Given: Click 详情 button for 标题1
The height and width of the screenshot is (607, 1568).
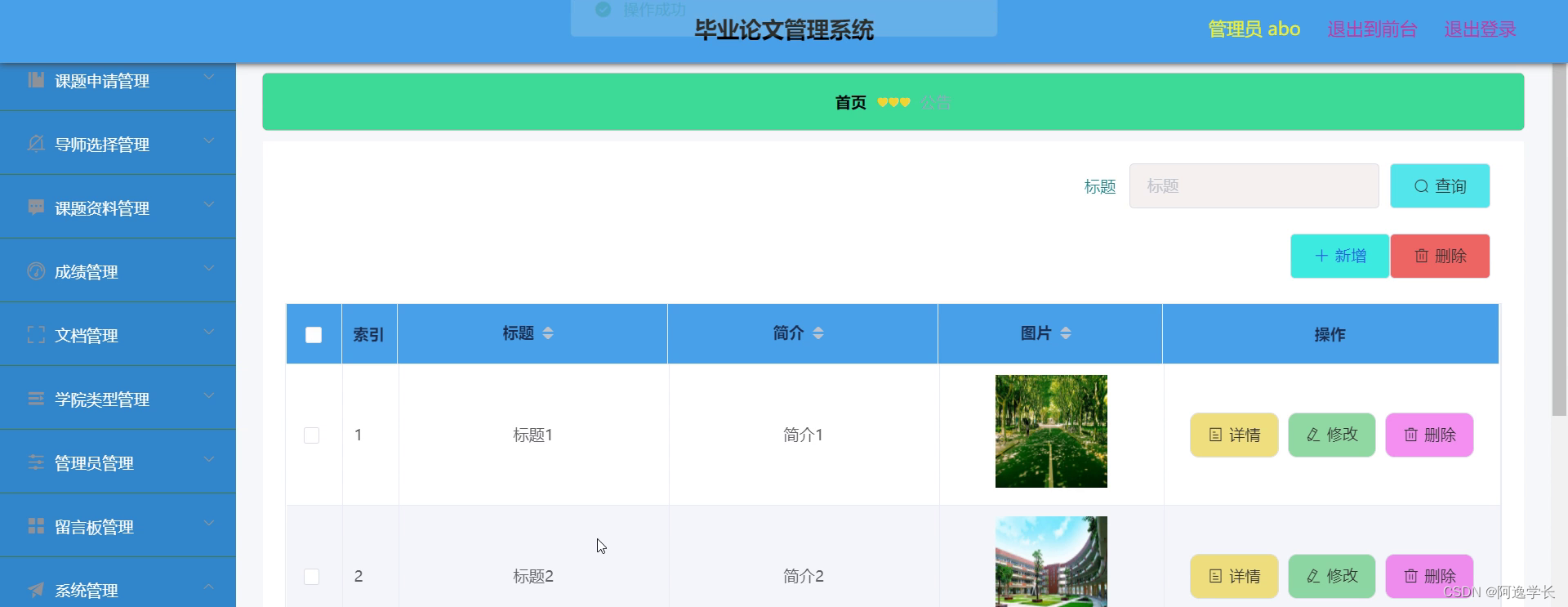Looking at the screenshot, I should point(1234,435).
